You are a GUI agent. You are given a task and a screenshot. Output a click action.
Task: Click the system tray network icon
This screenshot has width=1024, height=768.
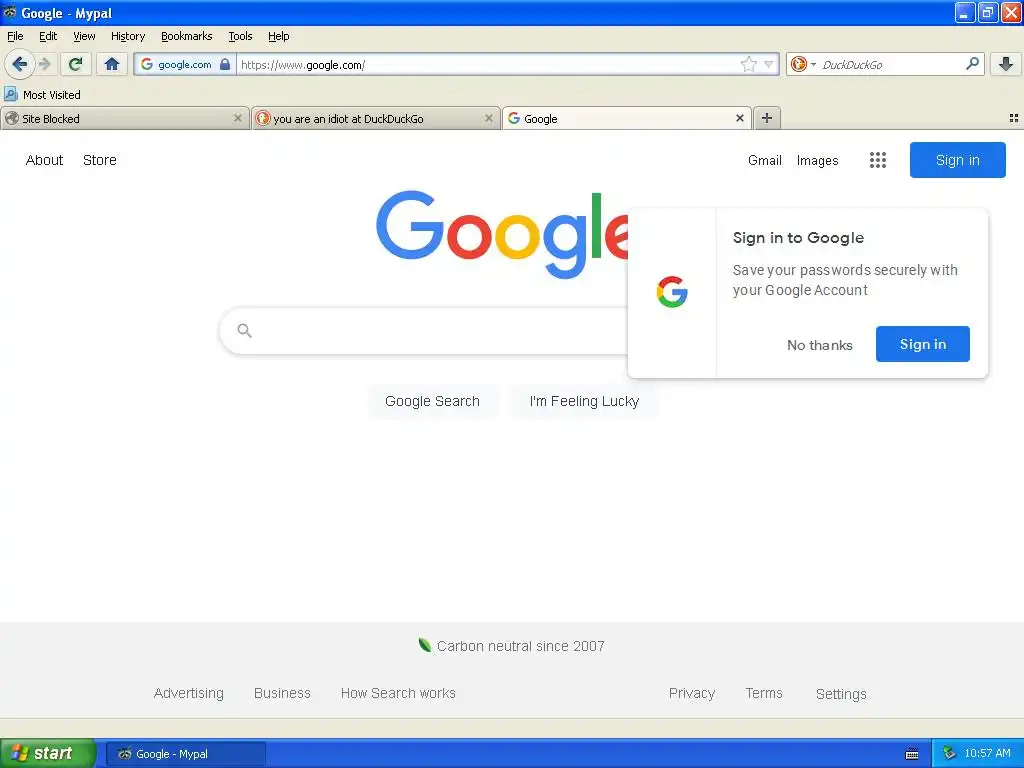(x=950, y=754)
